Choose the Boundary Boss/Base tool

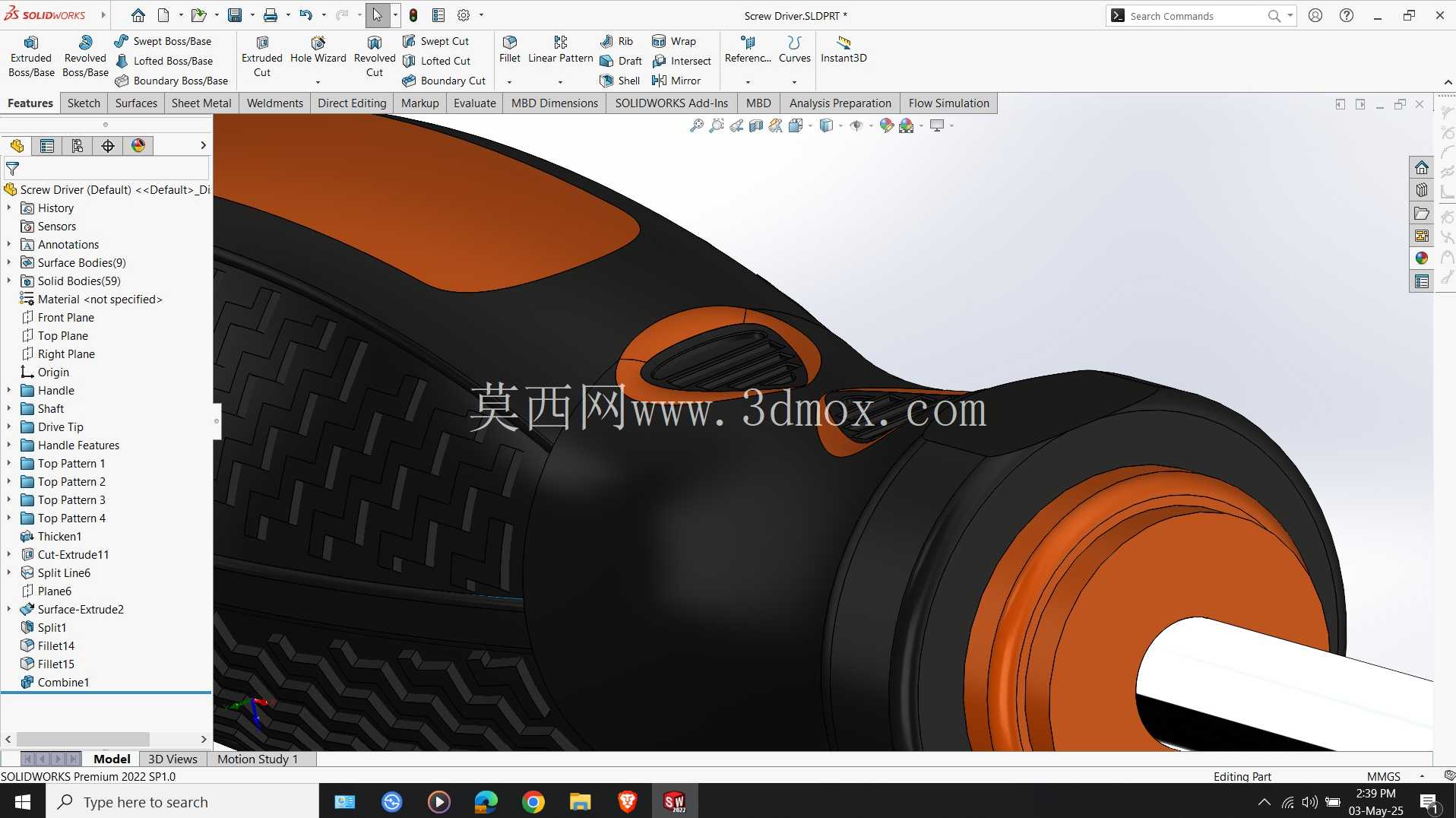point(172,81)
